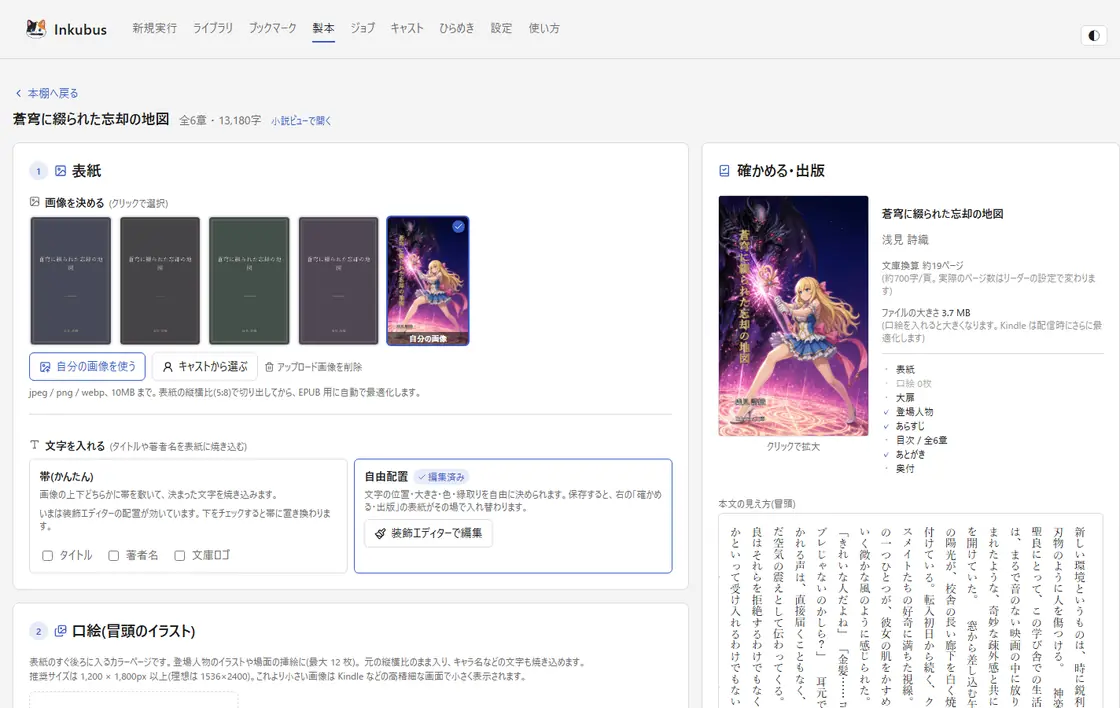Open the 新規実行 tab

154,29
